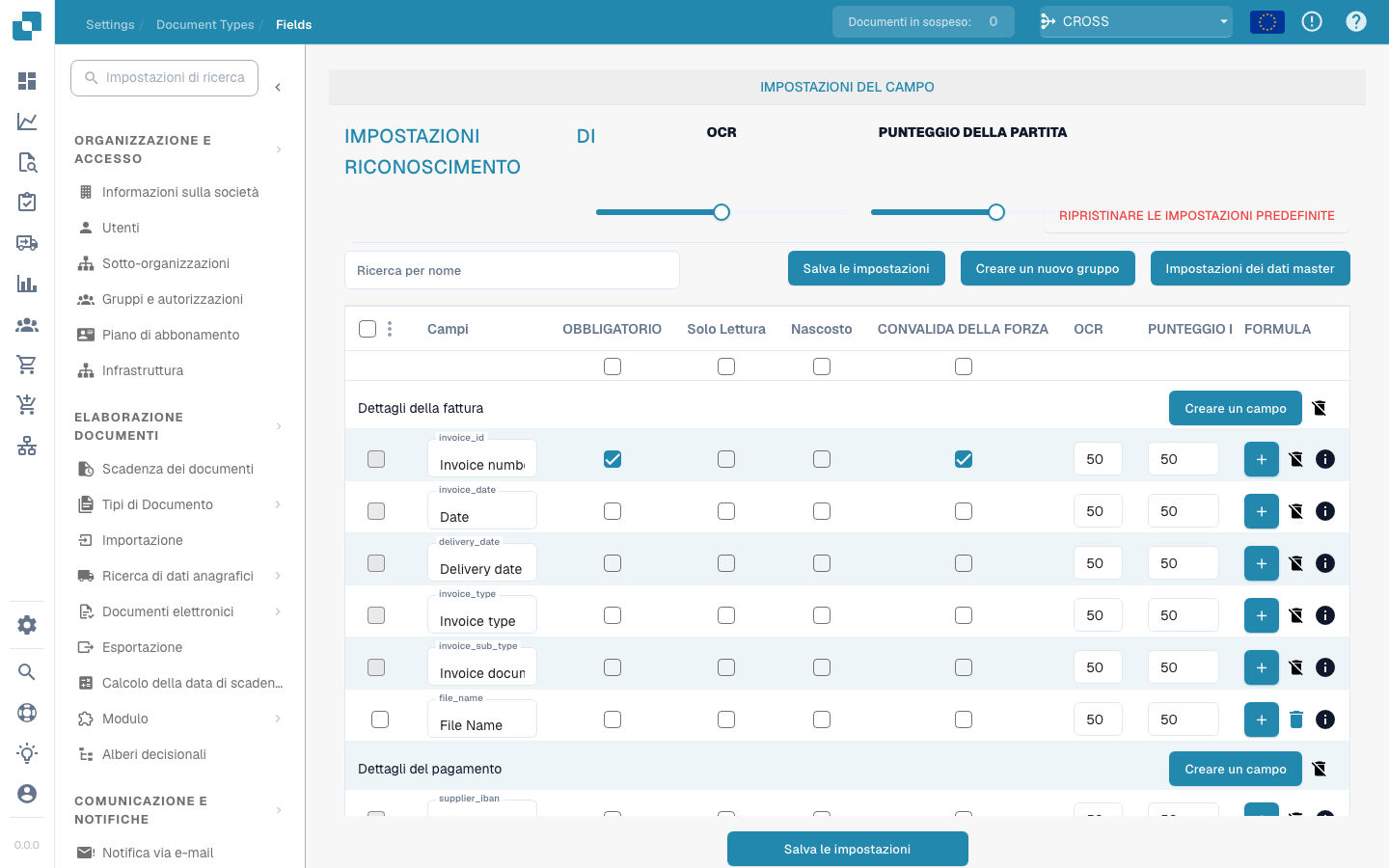The height and width of the screenshot is (868, 1389).
Task: Collapse the sidebar with the chevron arrow
Action: tap(278, 87)
